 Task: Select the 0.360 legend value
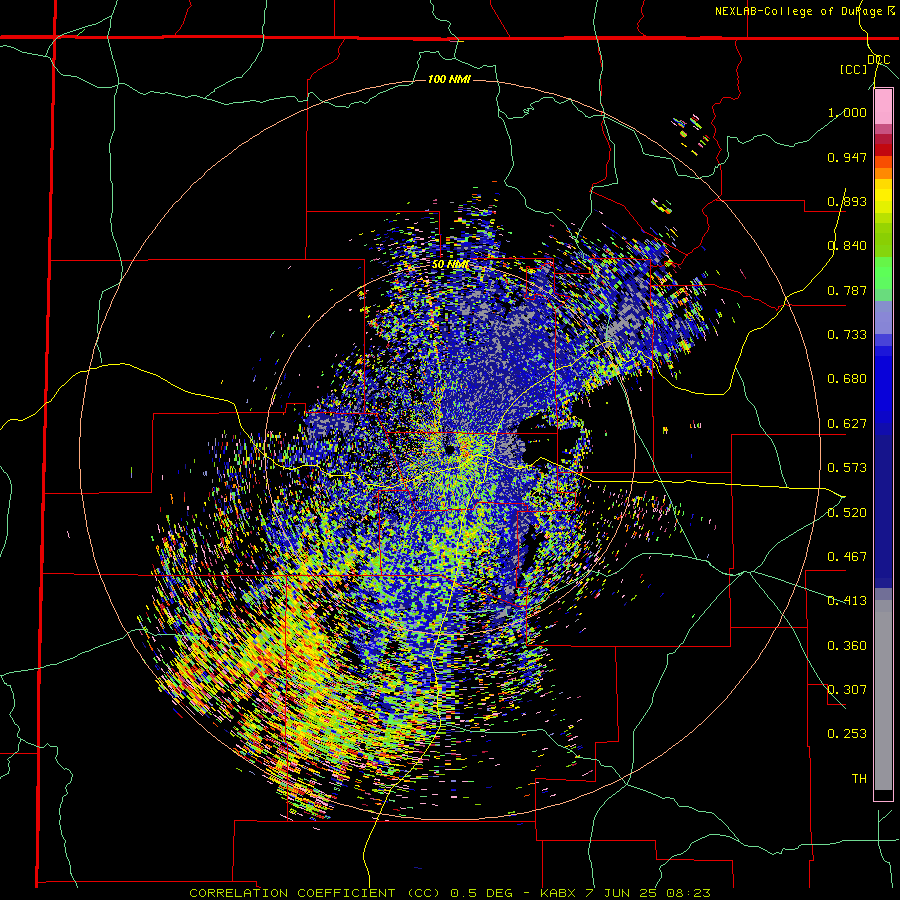pyautogui.click(x=847, y=646)
